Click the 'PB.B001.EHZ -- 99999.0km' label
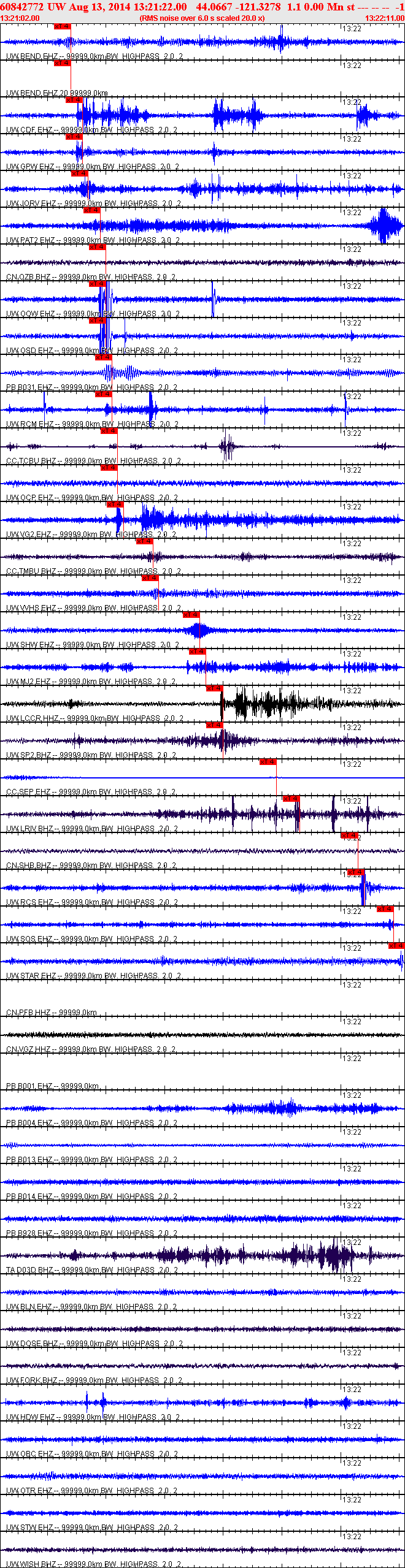This screenshot has width=405, height=1568. (x=52, y=1086)
